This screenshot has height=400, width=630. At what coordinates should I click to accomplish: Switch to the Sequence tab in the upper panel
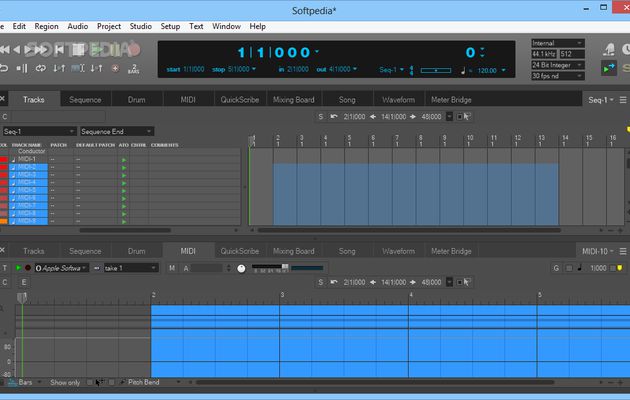pyautogui.click(x=85, y=100)
